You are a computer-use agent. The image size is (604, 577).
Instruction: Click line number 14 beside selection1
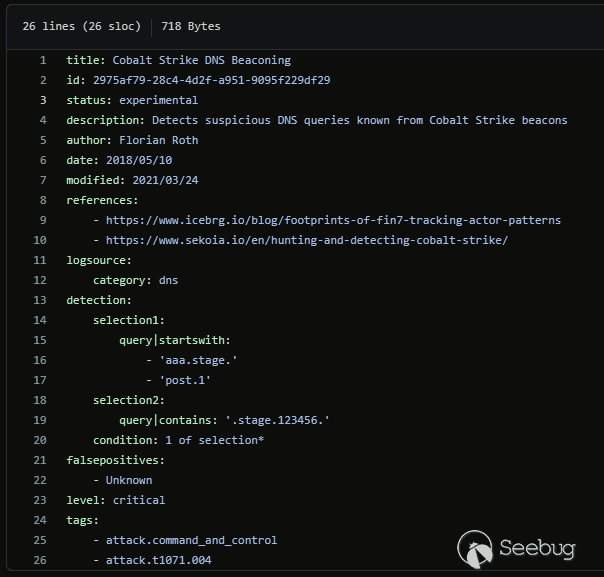[x=40, y=320]
